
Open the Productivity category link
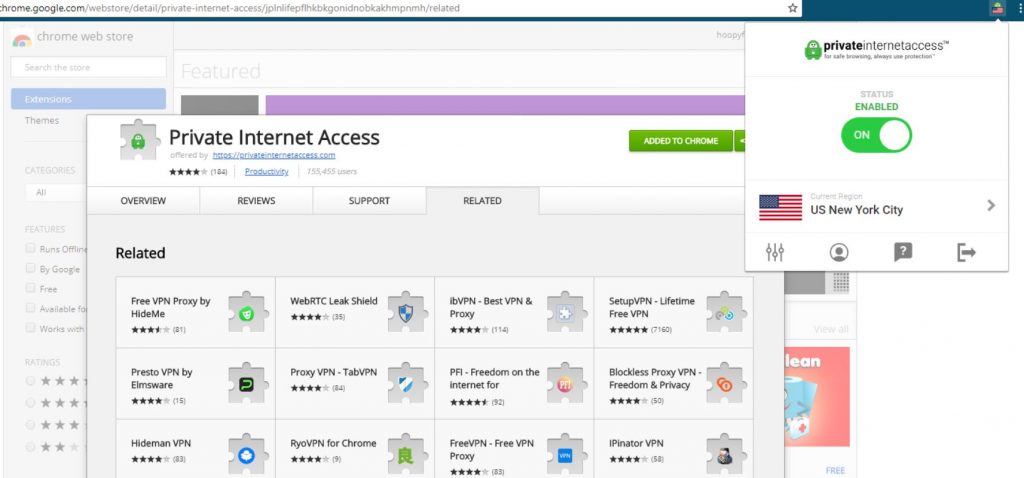pos(266,172)
